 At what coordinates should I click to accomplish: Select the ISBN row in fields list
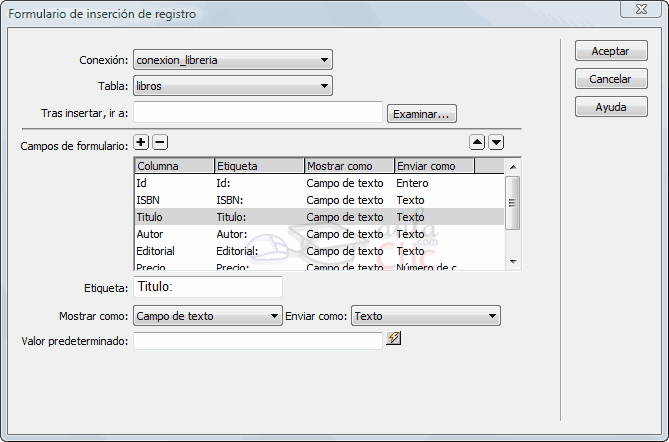(319, 200)
